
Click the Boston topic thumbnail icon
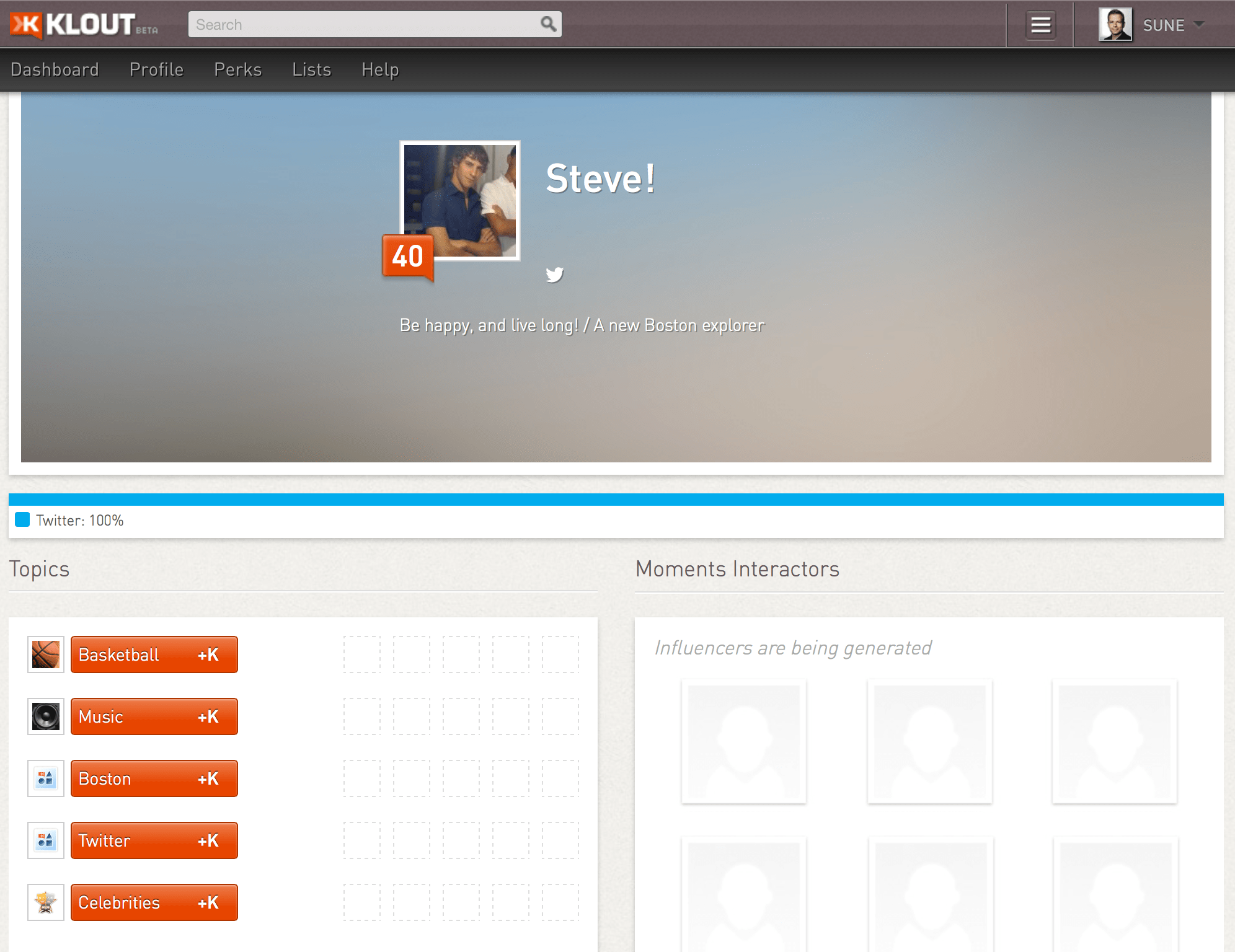[x=45, y=778]
